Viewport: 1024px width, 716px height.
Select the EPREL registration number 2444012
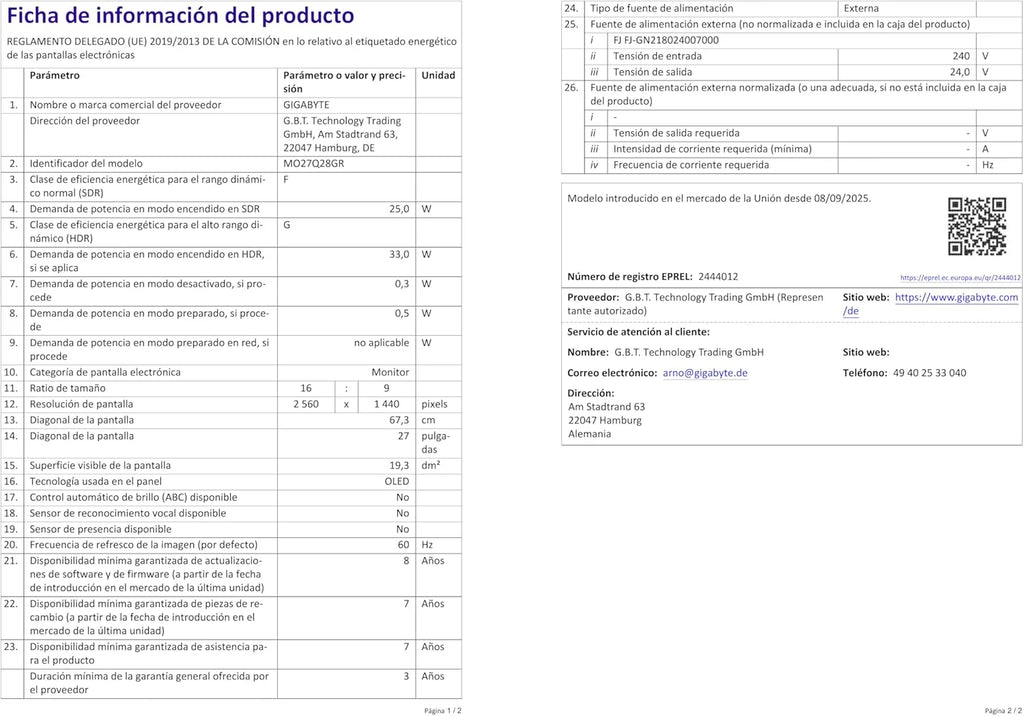pos(718,276)
